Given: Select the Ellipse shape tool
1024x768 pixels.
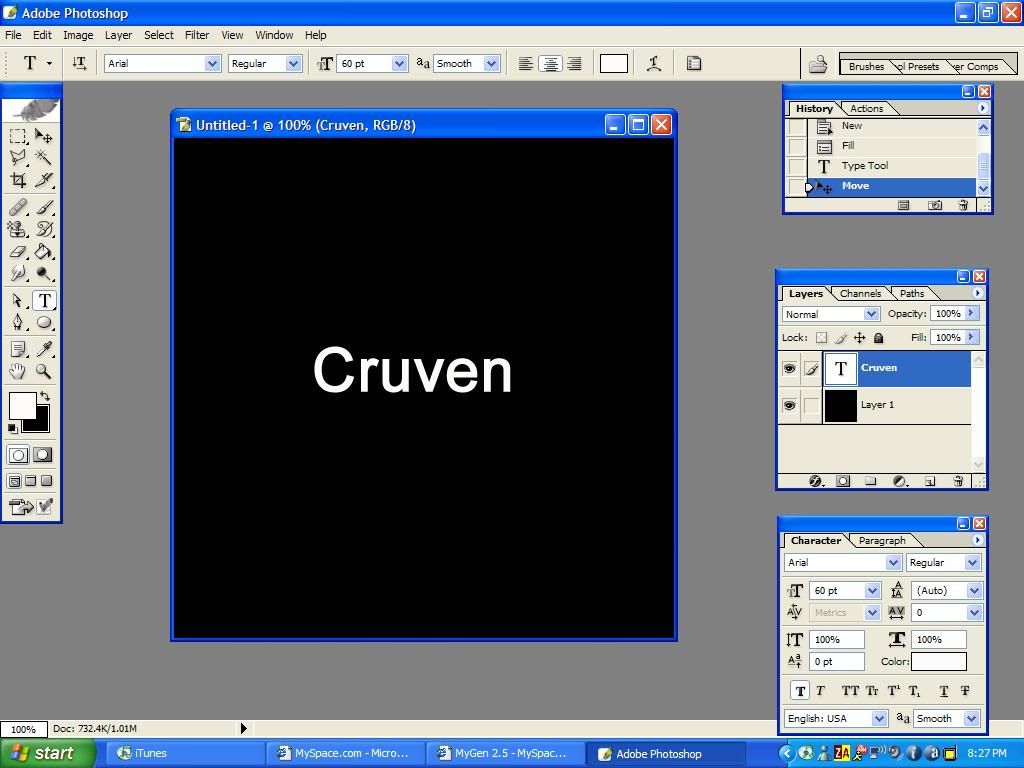Looking at the screenshot, I should click(44, 322).
